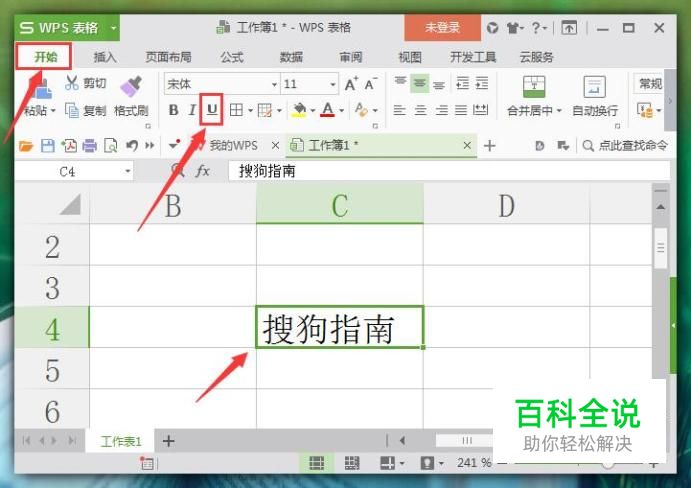The height and width of the screenshot is (488, 691).
Task: Click the justify alignment icon
Action: click(x=461, y=110)
